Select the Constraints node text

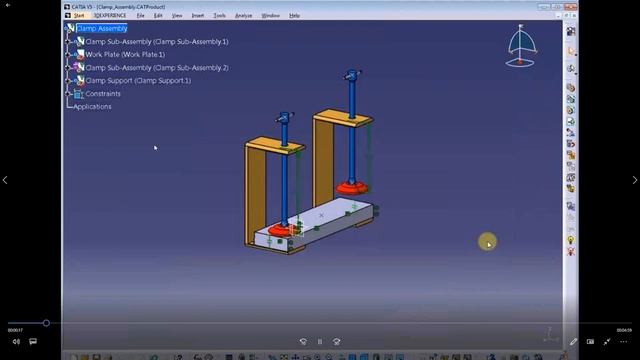pyautogui.click(x=103, y=93)
